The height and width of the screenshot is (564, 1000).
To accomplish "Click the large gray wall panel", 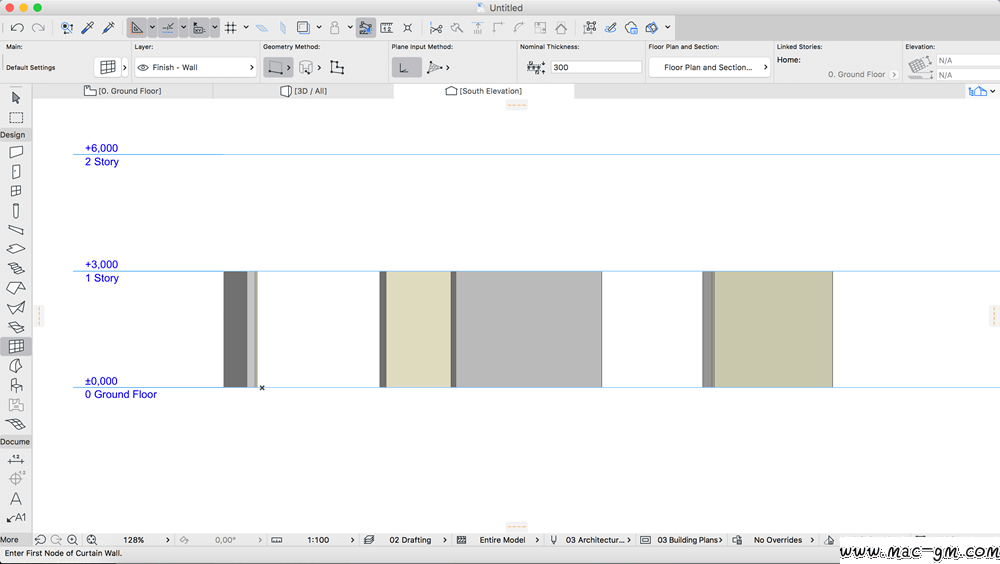I will coord(529,329).
